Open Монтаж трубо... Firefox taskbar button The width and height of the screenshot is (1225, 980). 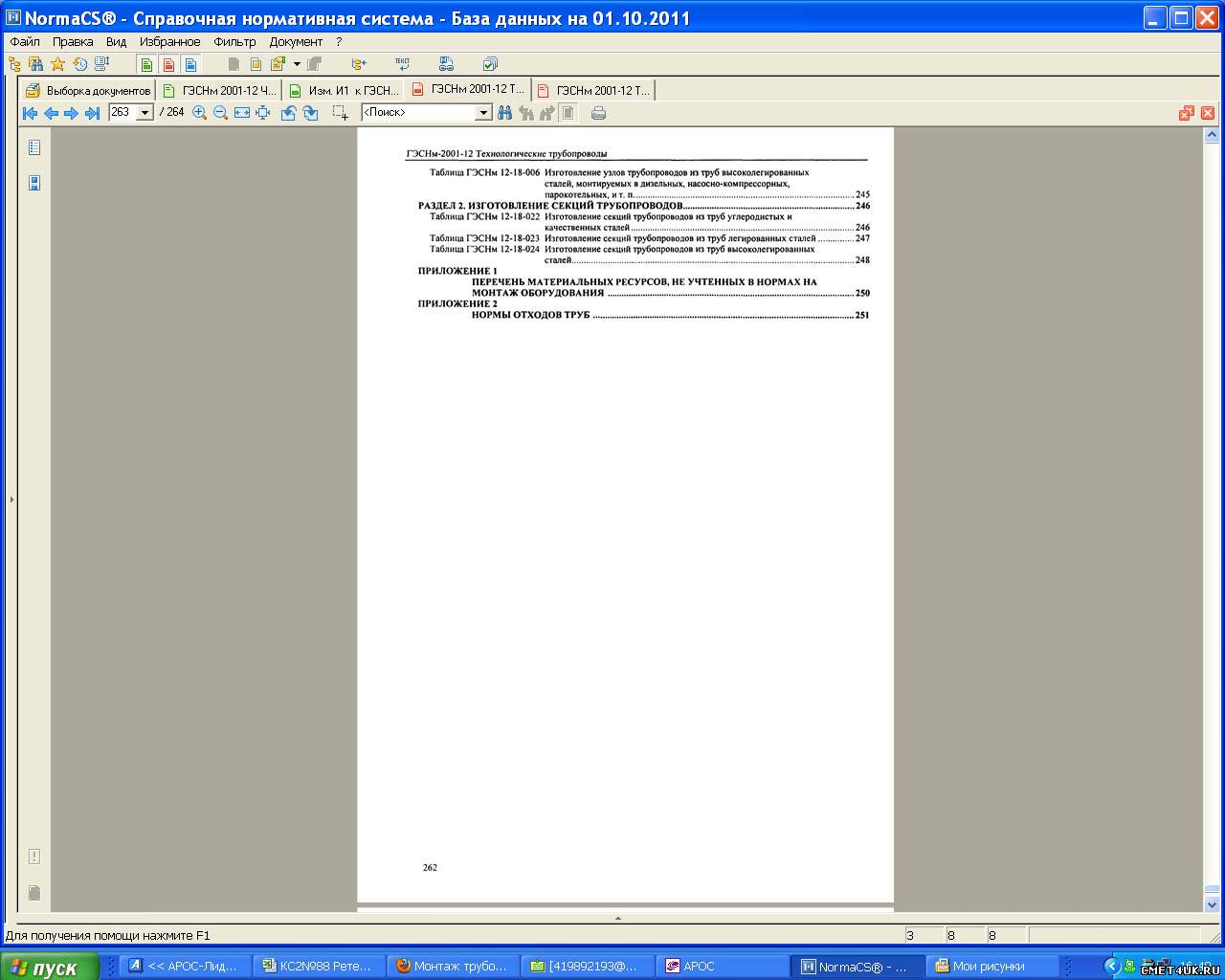coord(453,967)
